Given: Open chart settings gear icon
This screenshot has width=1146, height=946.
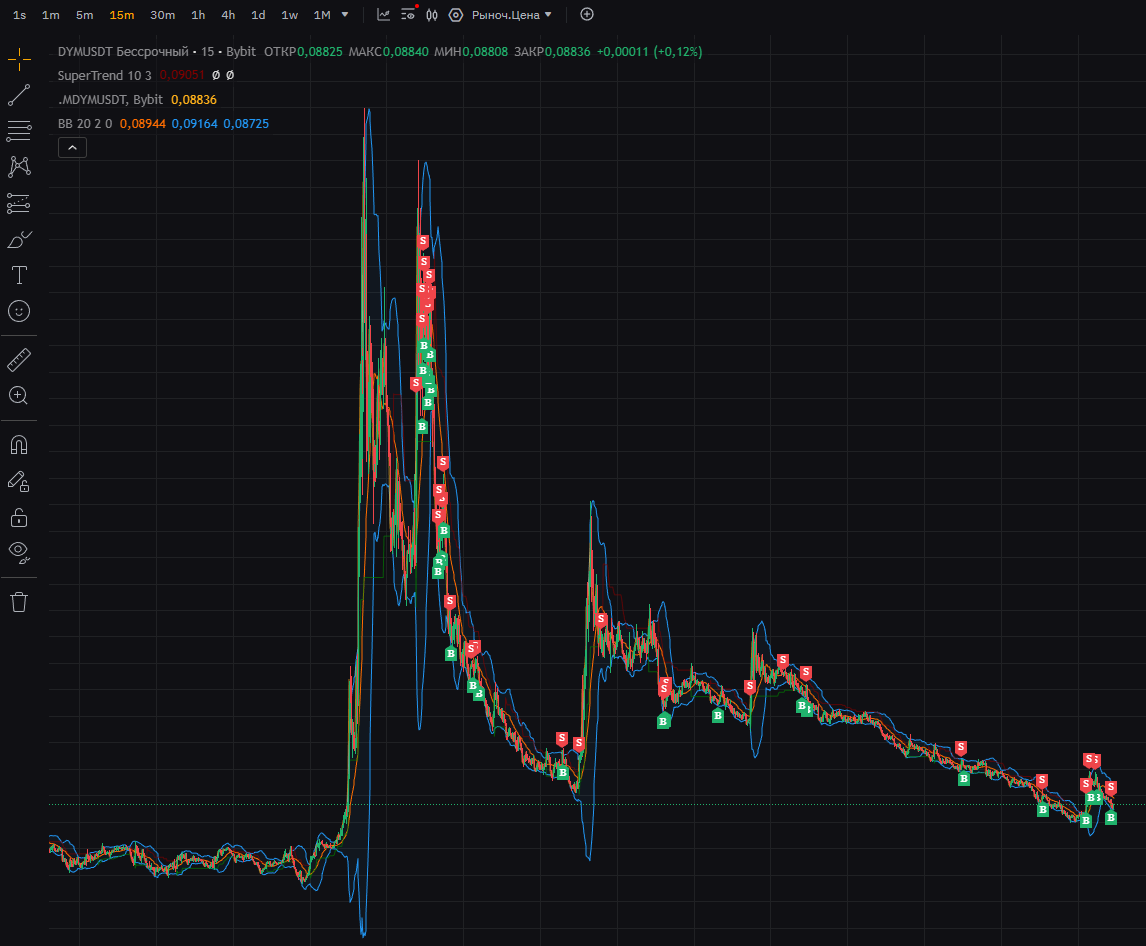Looking at the screenshot, I should pos(456,15).
